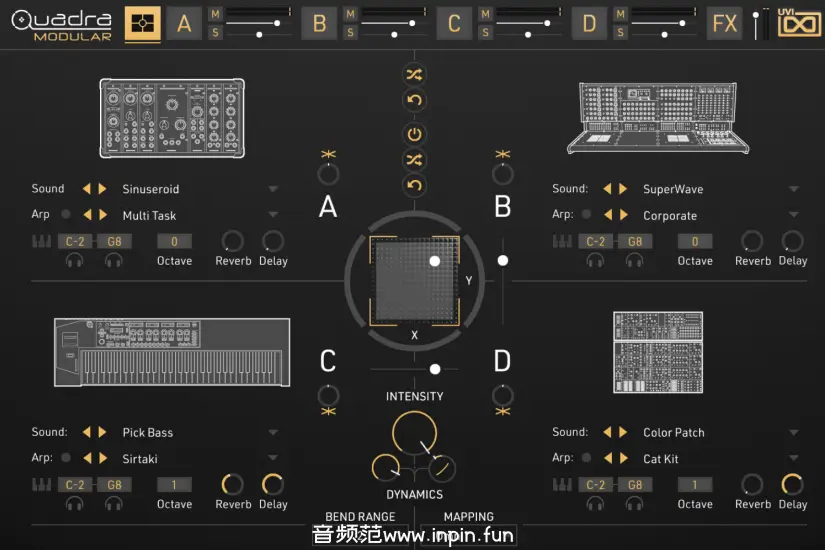The width and height of the screenshot is (825, 550).
Task: Mute layer D with M button
Action: point(620,14)
